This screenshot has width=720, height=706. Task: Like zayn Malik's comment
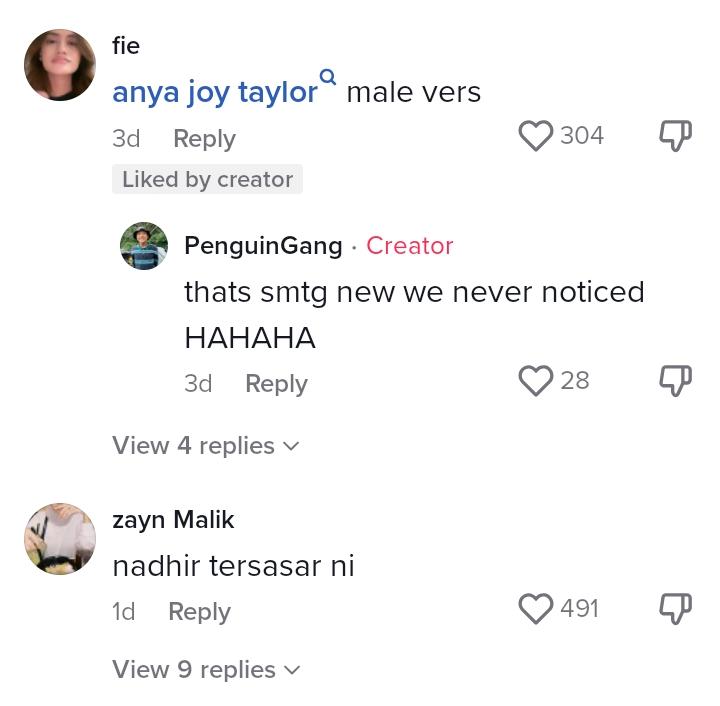pyautogui.click(x=536, y=608)
